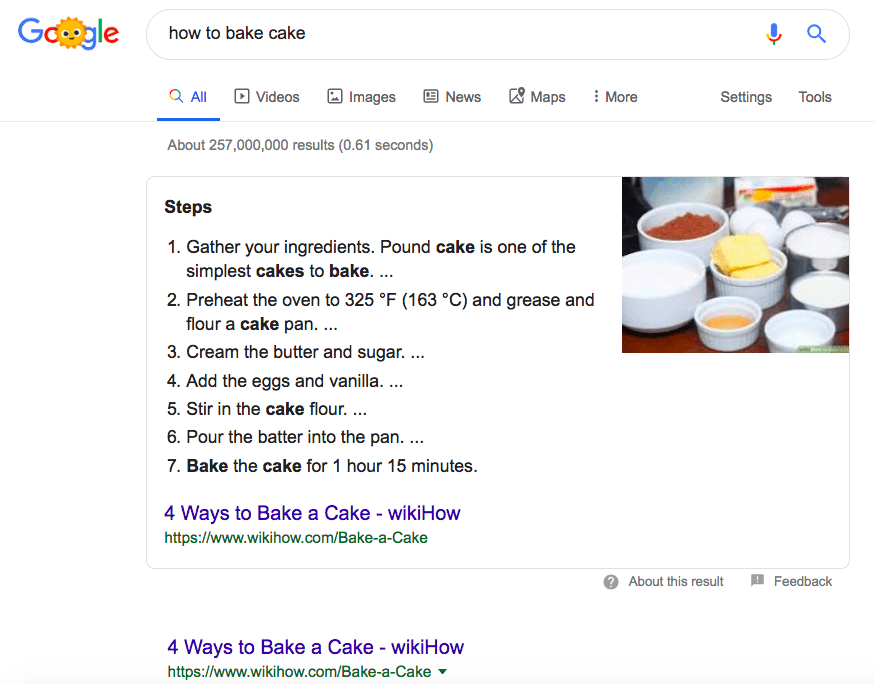Open wikihow URL in featured snippet
Image resolution: width=874 pixels, height=684 pixels.
[x=296, y=538]
